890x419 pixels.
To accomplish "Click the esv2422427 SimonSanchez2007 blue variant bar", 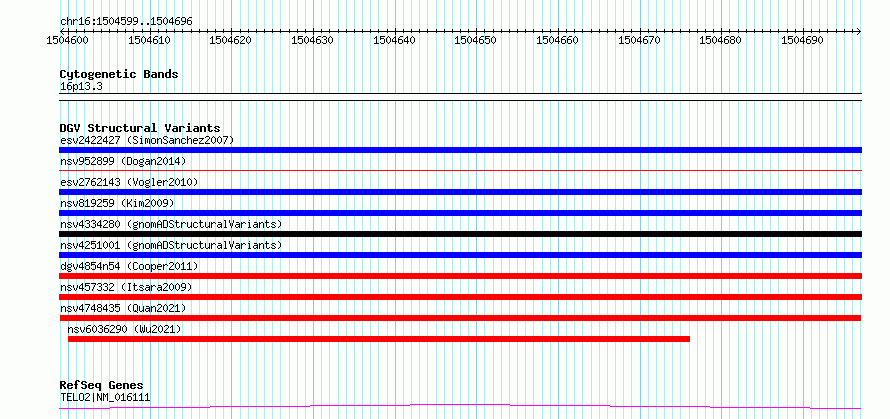I will coord(460,150).
